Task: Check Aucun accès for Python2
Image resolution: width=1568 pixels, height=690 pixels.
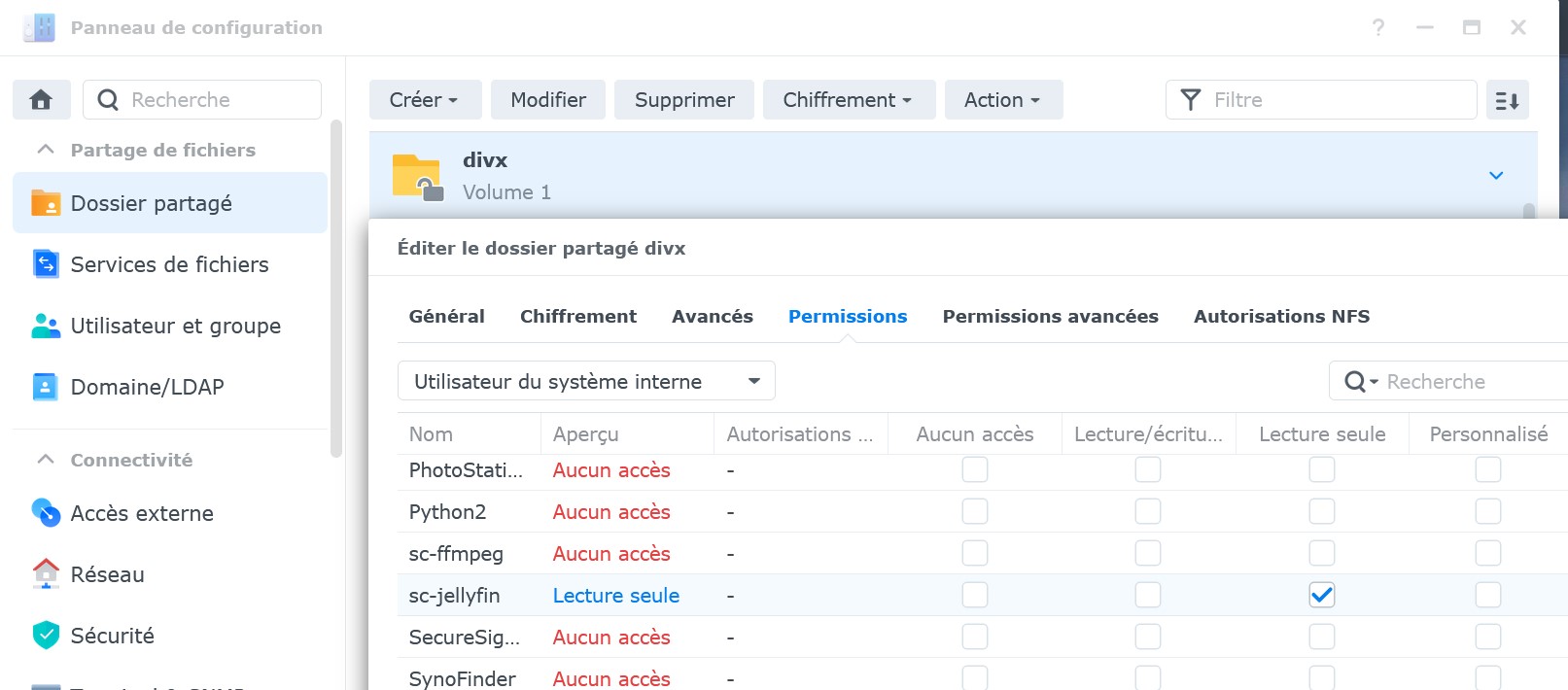Action: click(974, 511)
